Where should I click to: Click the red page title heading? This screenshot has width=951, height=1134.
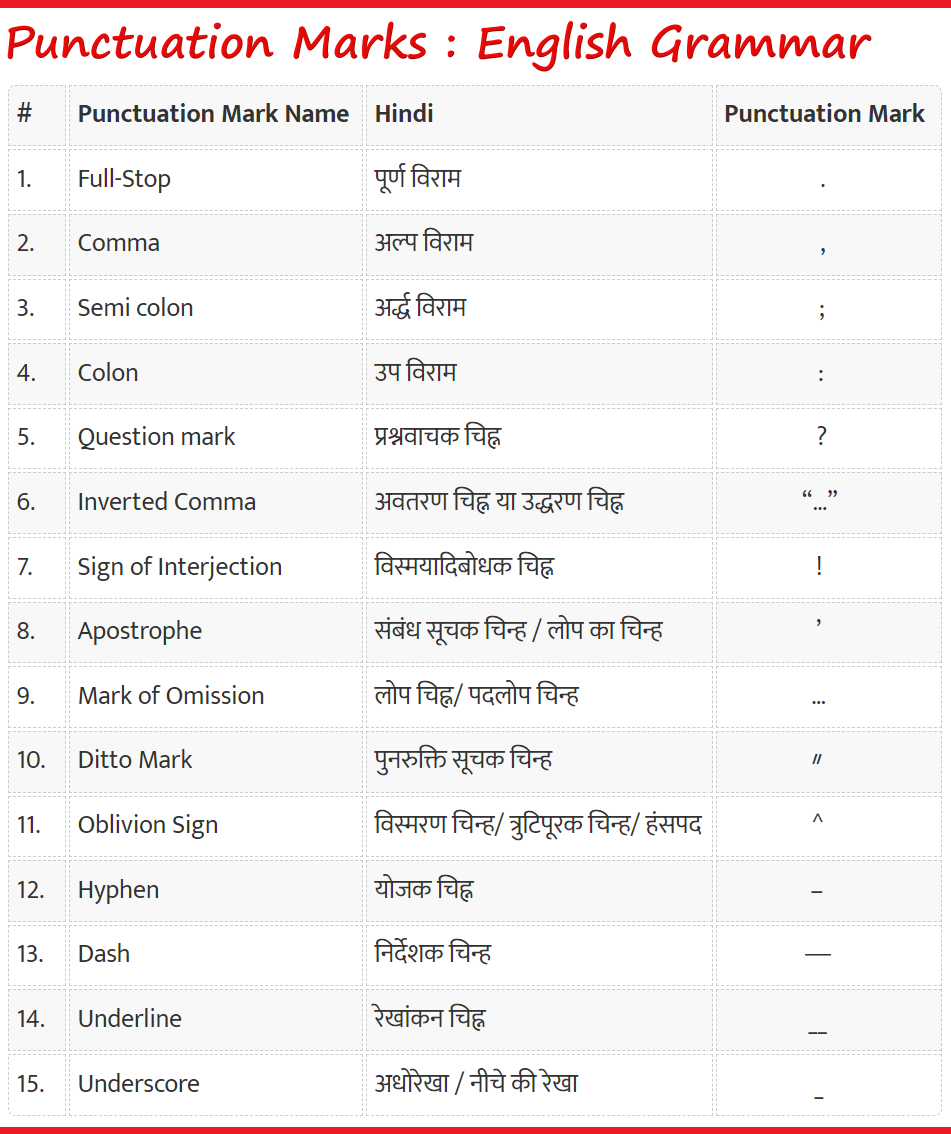(x=438, y=44)
